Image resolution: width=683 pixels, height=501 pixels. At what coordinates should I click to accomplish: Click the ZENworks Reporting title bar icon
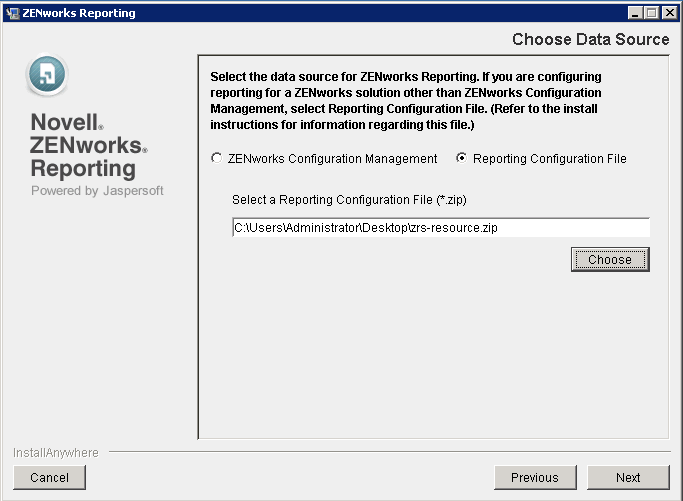point(12,13)
